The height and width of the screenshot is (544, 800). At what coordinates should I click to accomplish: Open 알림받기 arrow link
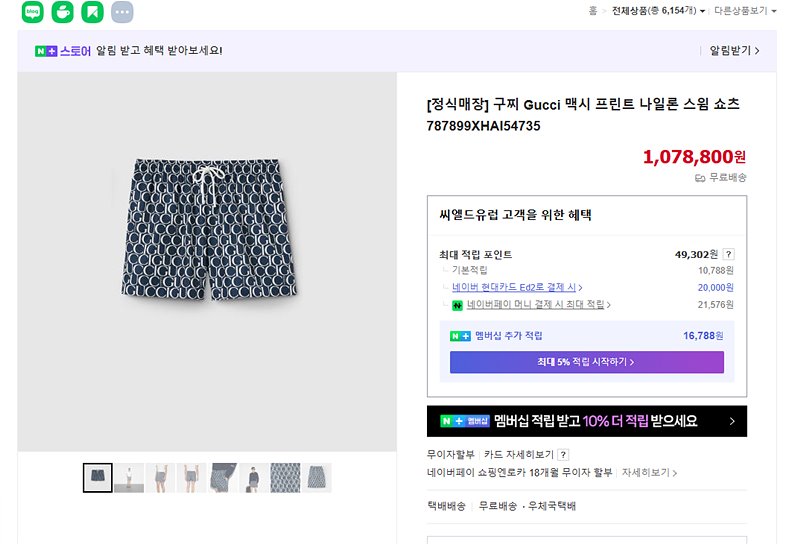coord(734,51)
